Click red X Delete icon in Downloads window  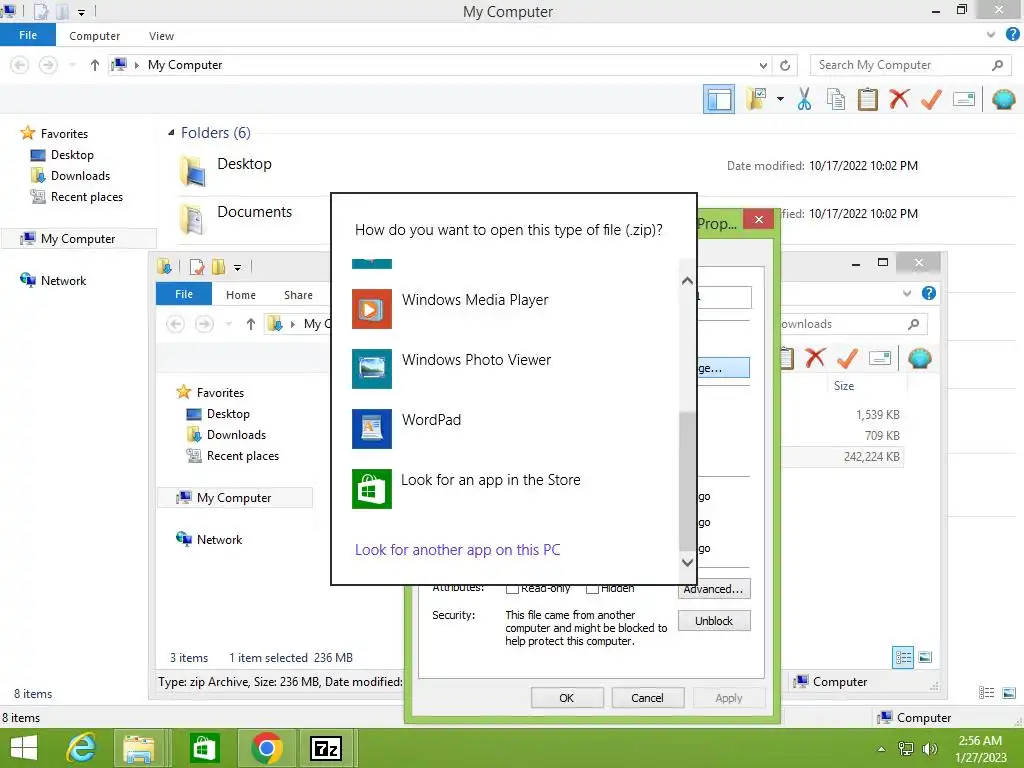tap(815, 358)
